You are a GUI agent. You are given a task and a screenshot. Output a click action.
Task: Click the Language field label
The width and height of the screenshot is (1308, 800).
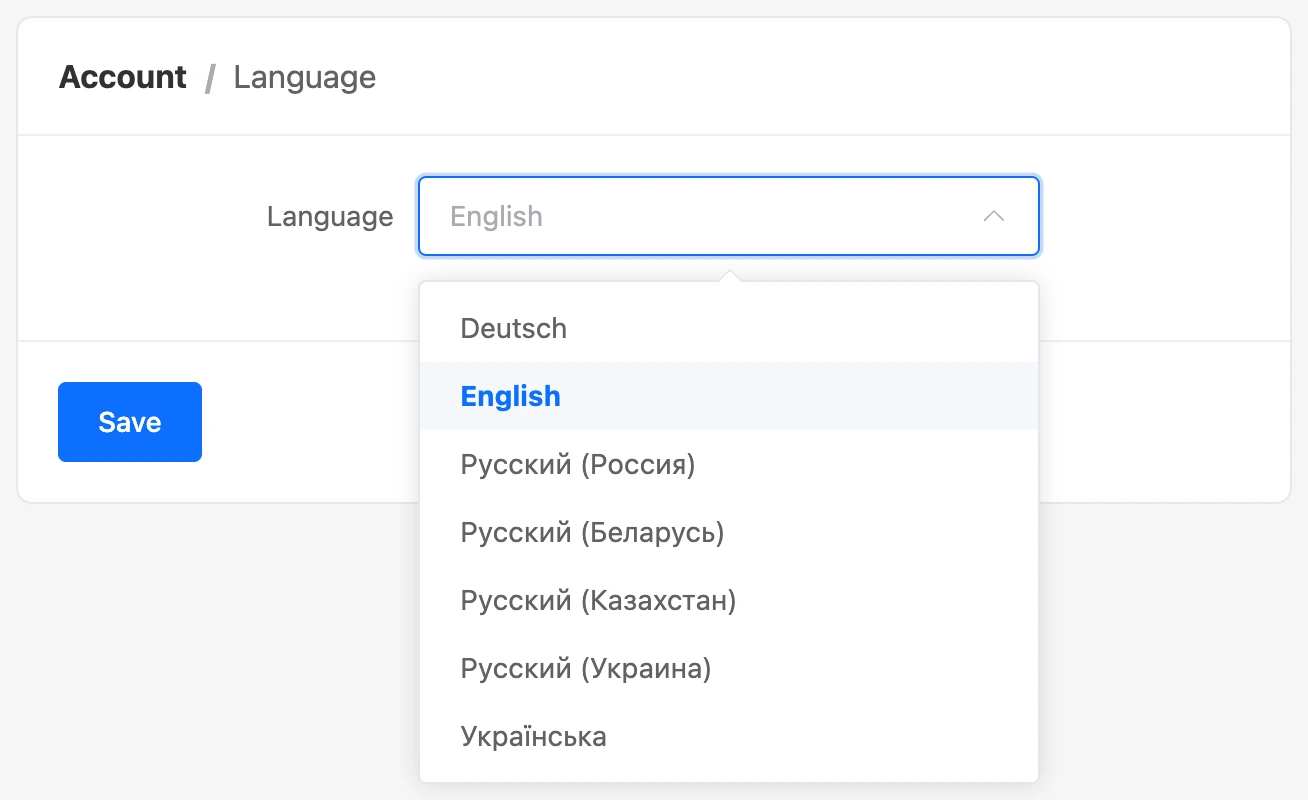[x=330, y=216]
